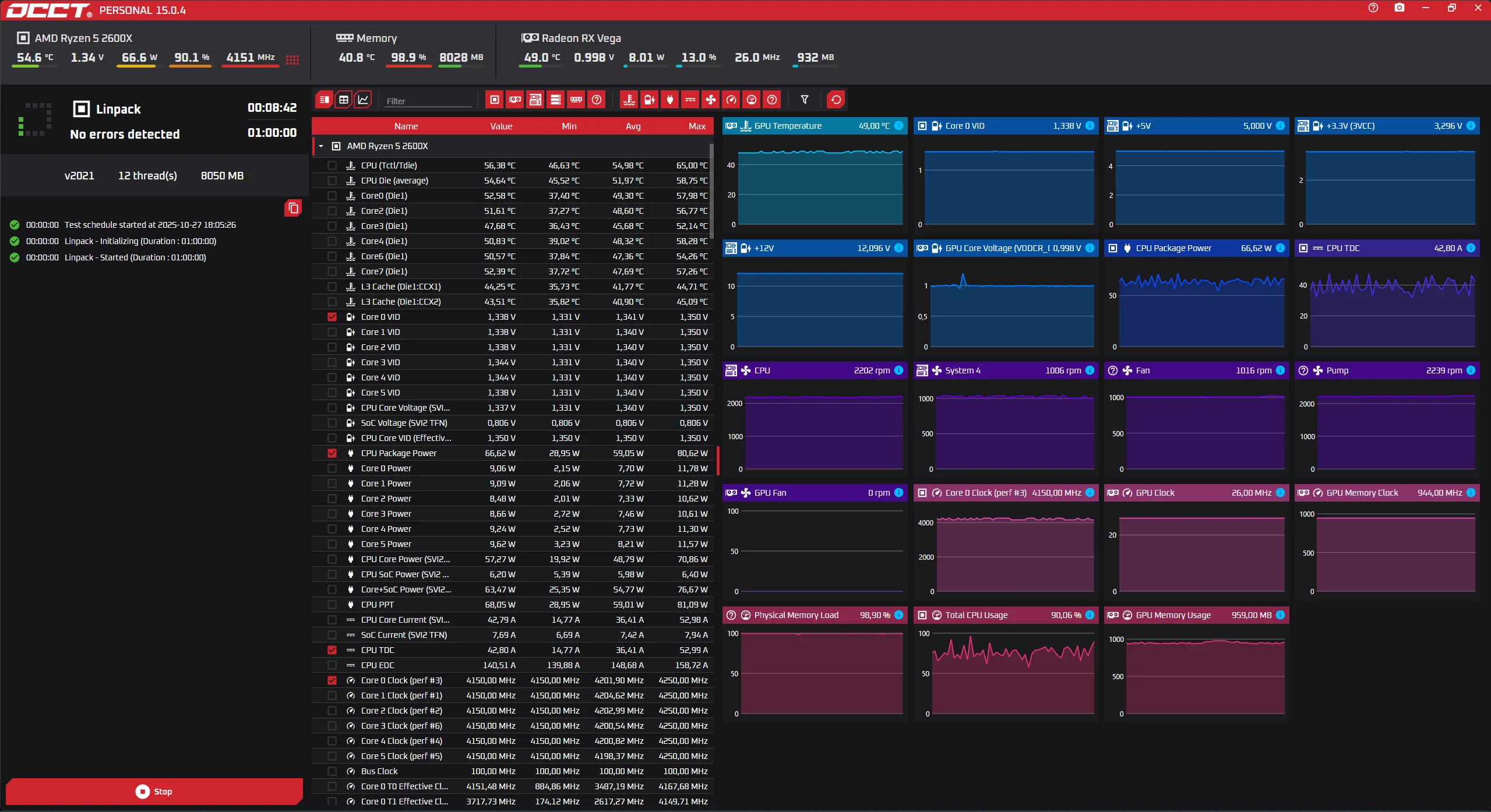The width and height of the screenshot is (1491, 812).
Task: Open info for Total CPU Usage graph
Action: click(x=1090, y=615)
